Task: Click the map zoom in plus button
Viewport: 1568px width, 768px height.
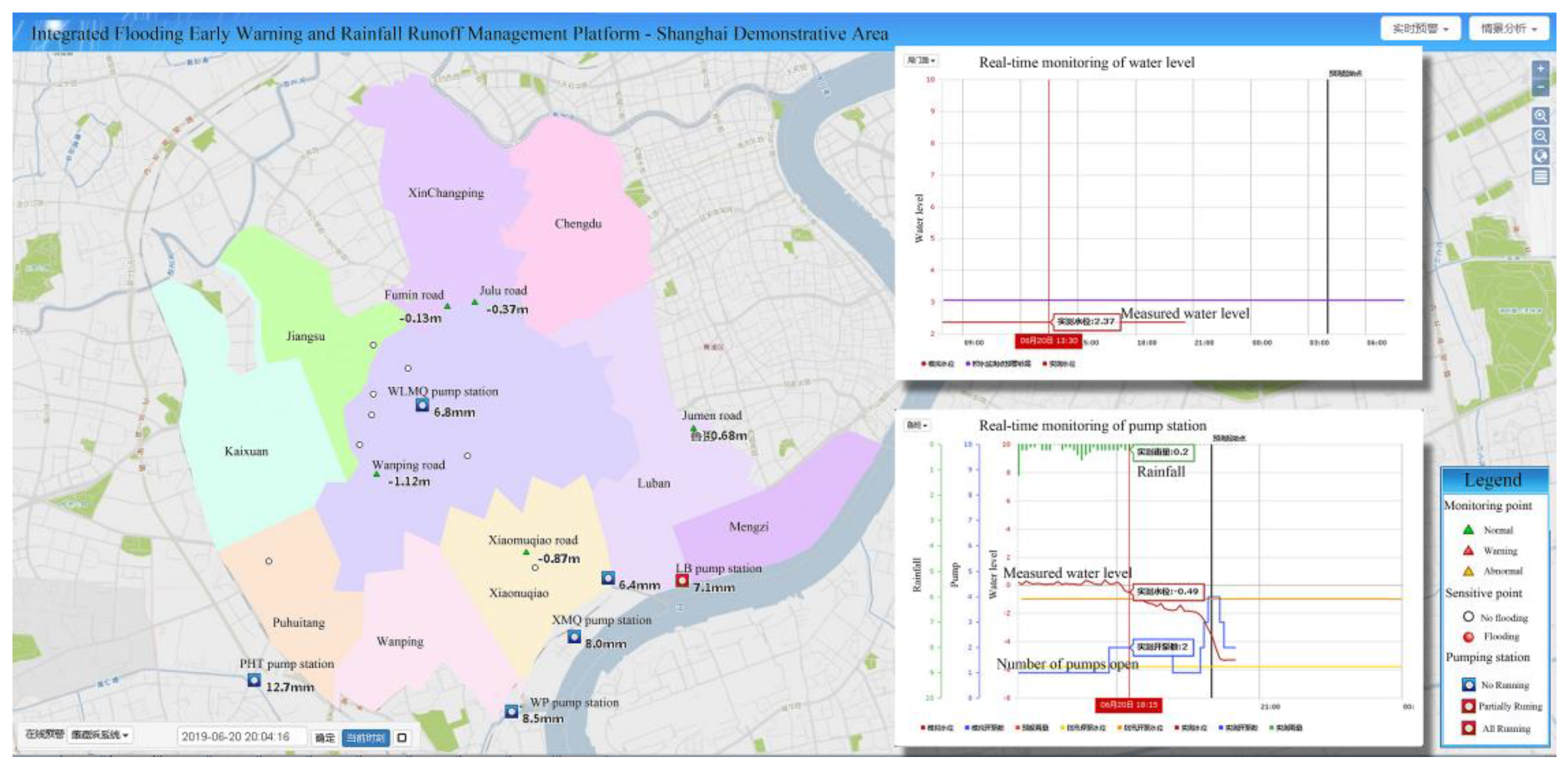Action: [x=1540, y=69]
